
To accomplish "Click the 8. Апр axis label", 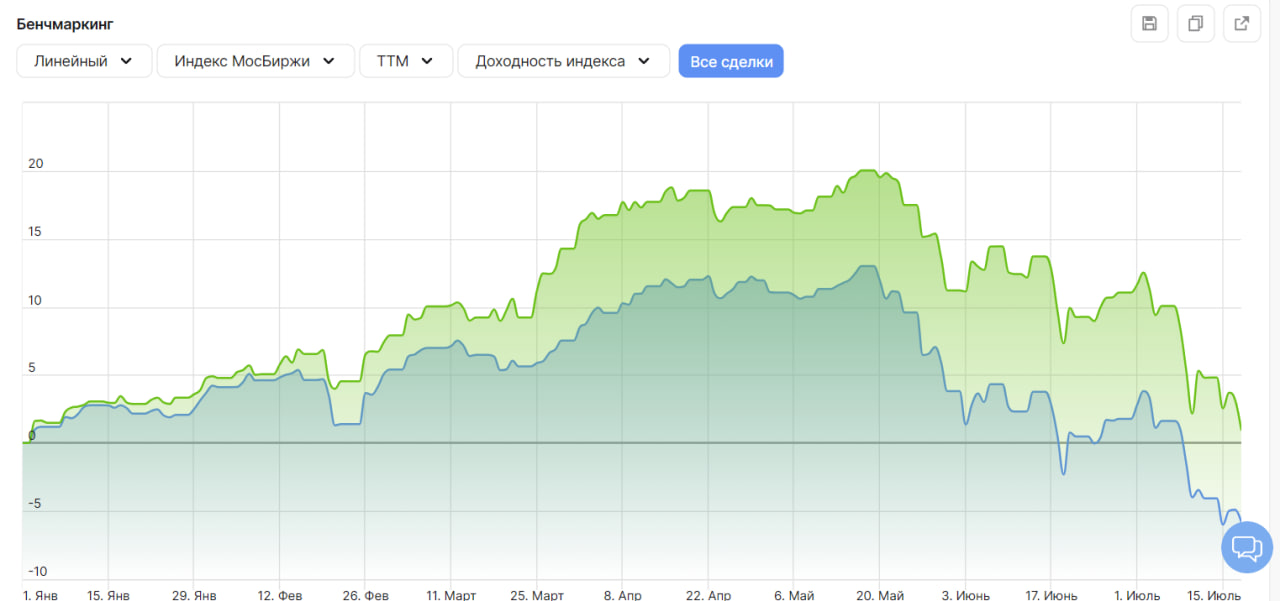I will (x=622, y=595).
